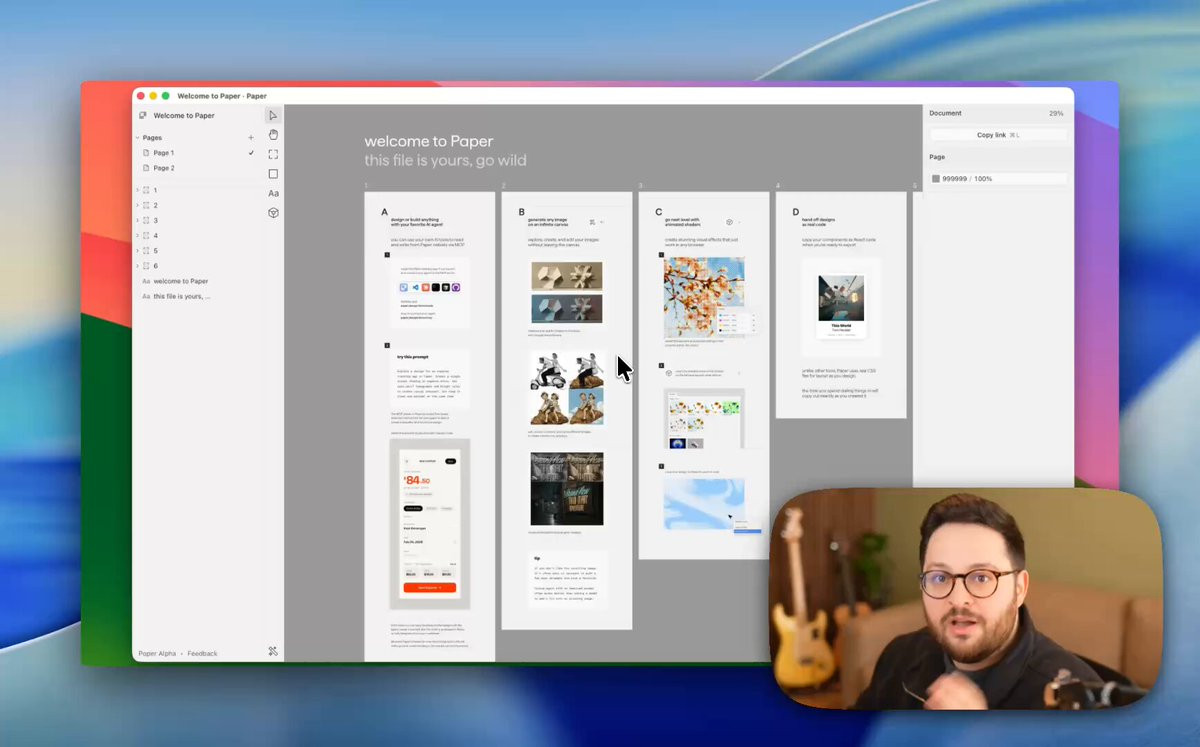Select artboard A on the canvas
The width and height of the screenshot is (1200, 747).
pos(429,426)
